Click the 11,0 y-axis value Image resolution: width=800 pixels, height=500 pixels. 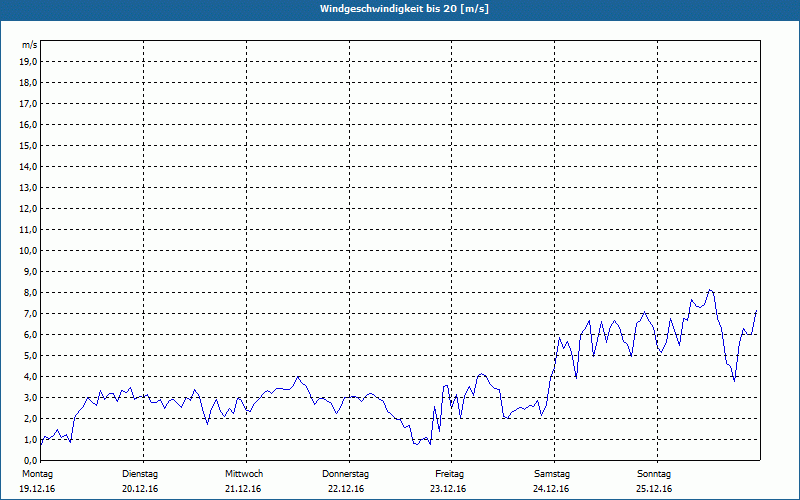tap(28, 230)
